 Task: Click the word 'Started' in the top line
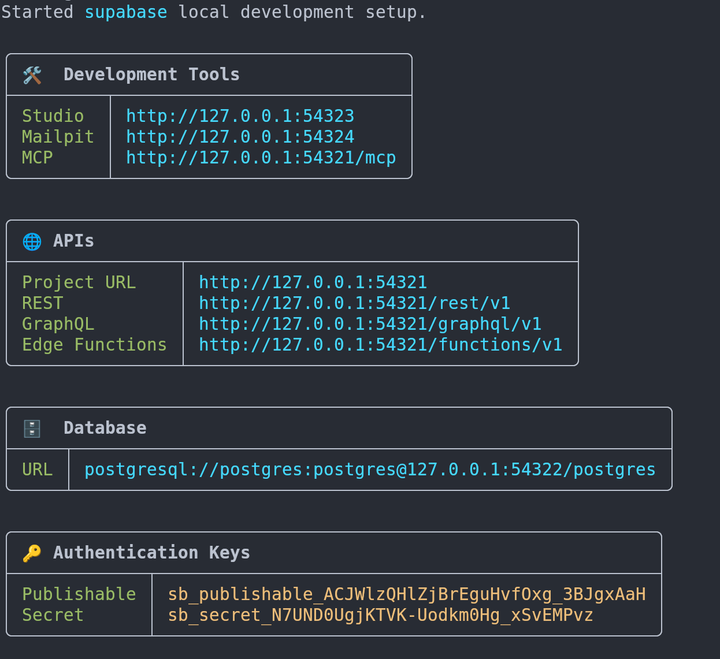(x=37, y=12)
